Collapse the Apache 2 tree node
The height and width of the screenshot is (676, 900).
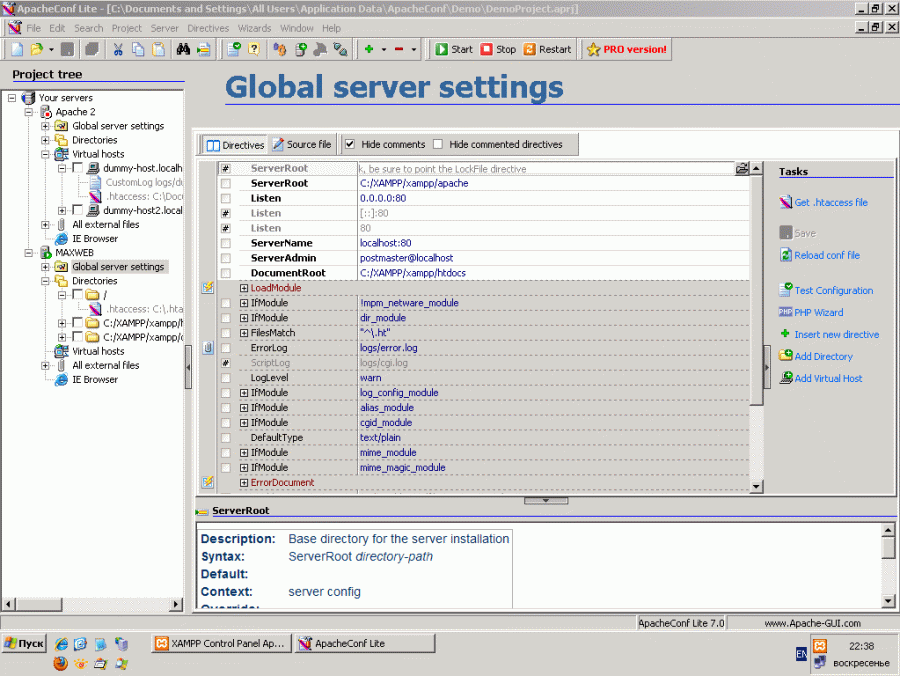29,112
